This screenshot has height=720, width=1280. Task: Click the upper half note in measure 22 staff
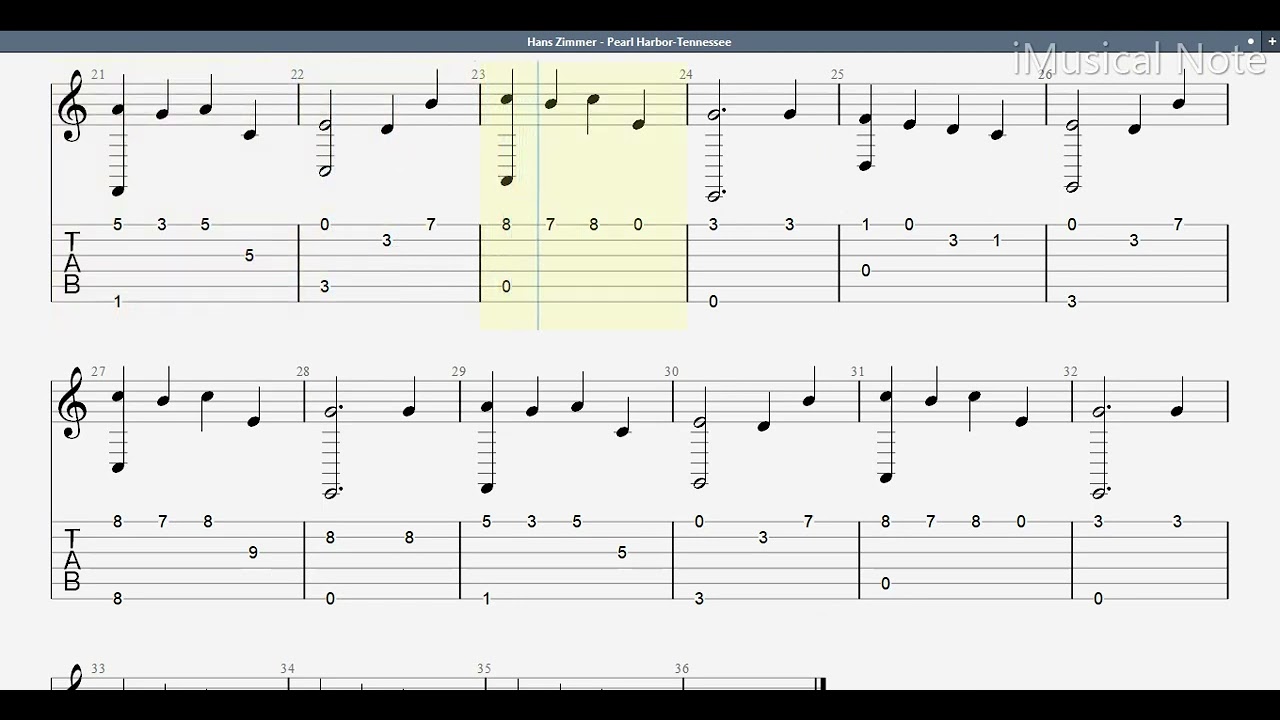tap(324, 126)
